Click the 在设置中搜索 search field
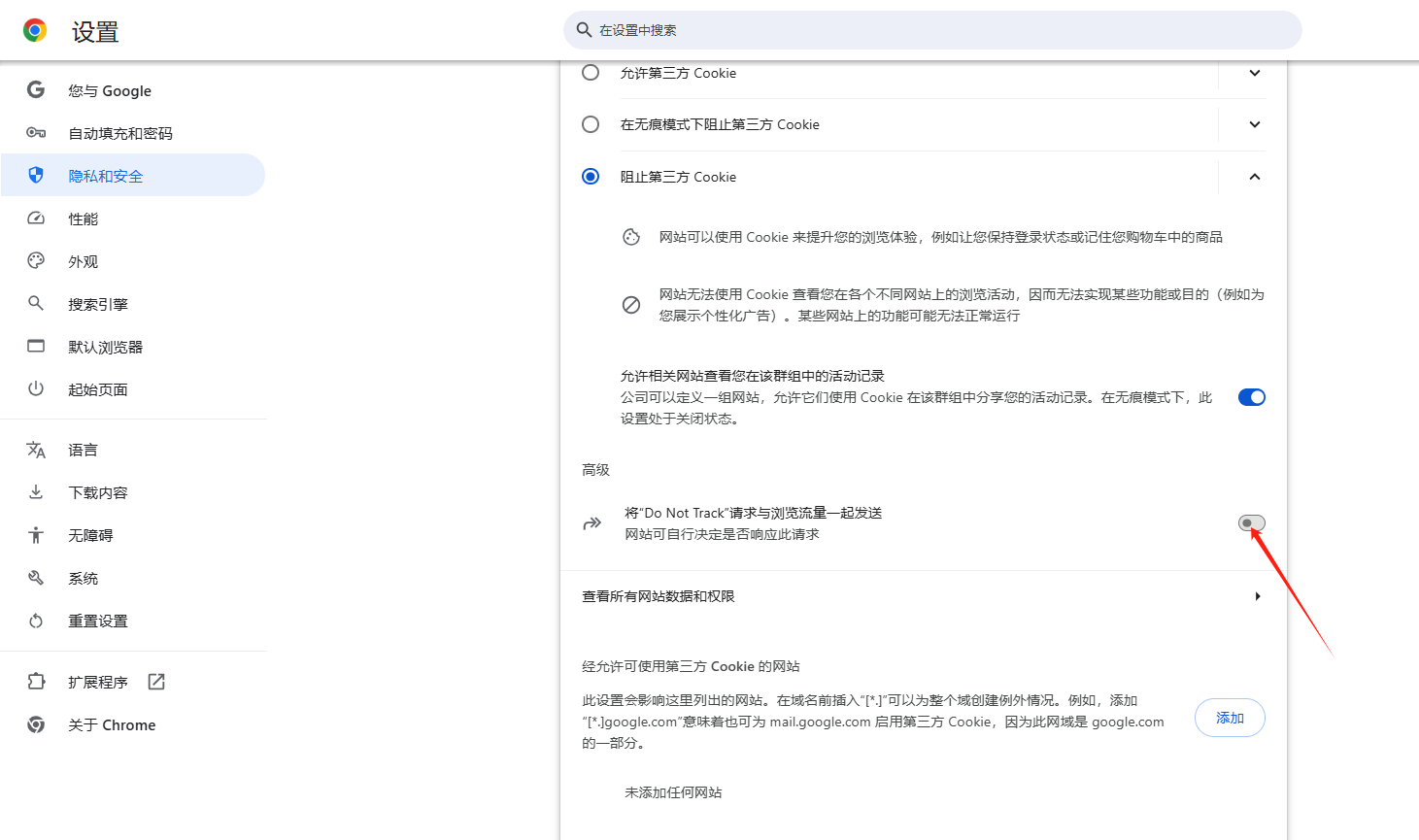The image size is (1419, 840). tap(932, 30)
